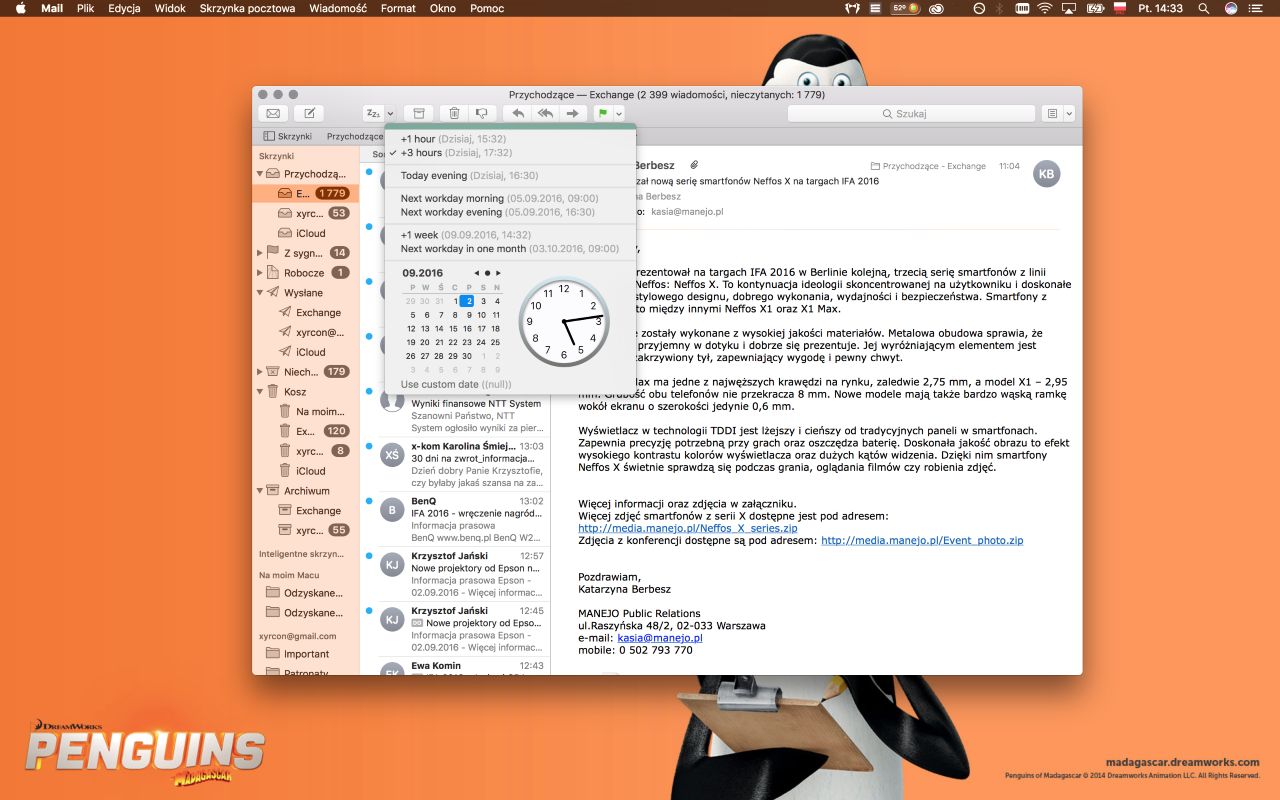Select Next workday evening option
1280x800 pixels.
tap(510, 212)
